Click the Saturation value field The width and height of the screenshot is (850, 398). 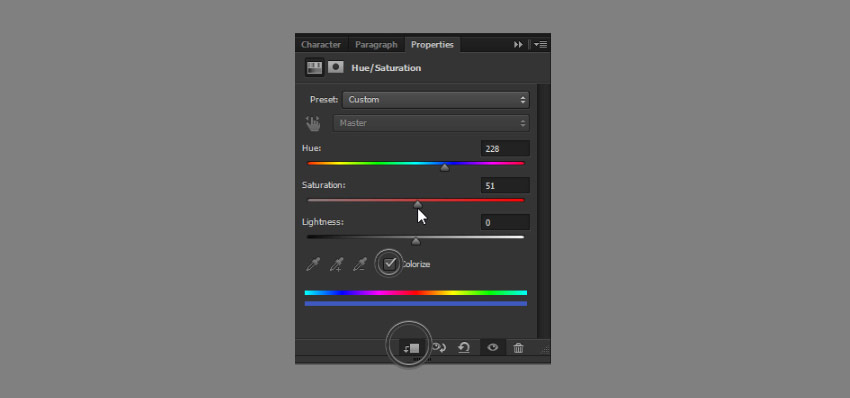click(x=505, y=185)
